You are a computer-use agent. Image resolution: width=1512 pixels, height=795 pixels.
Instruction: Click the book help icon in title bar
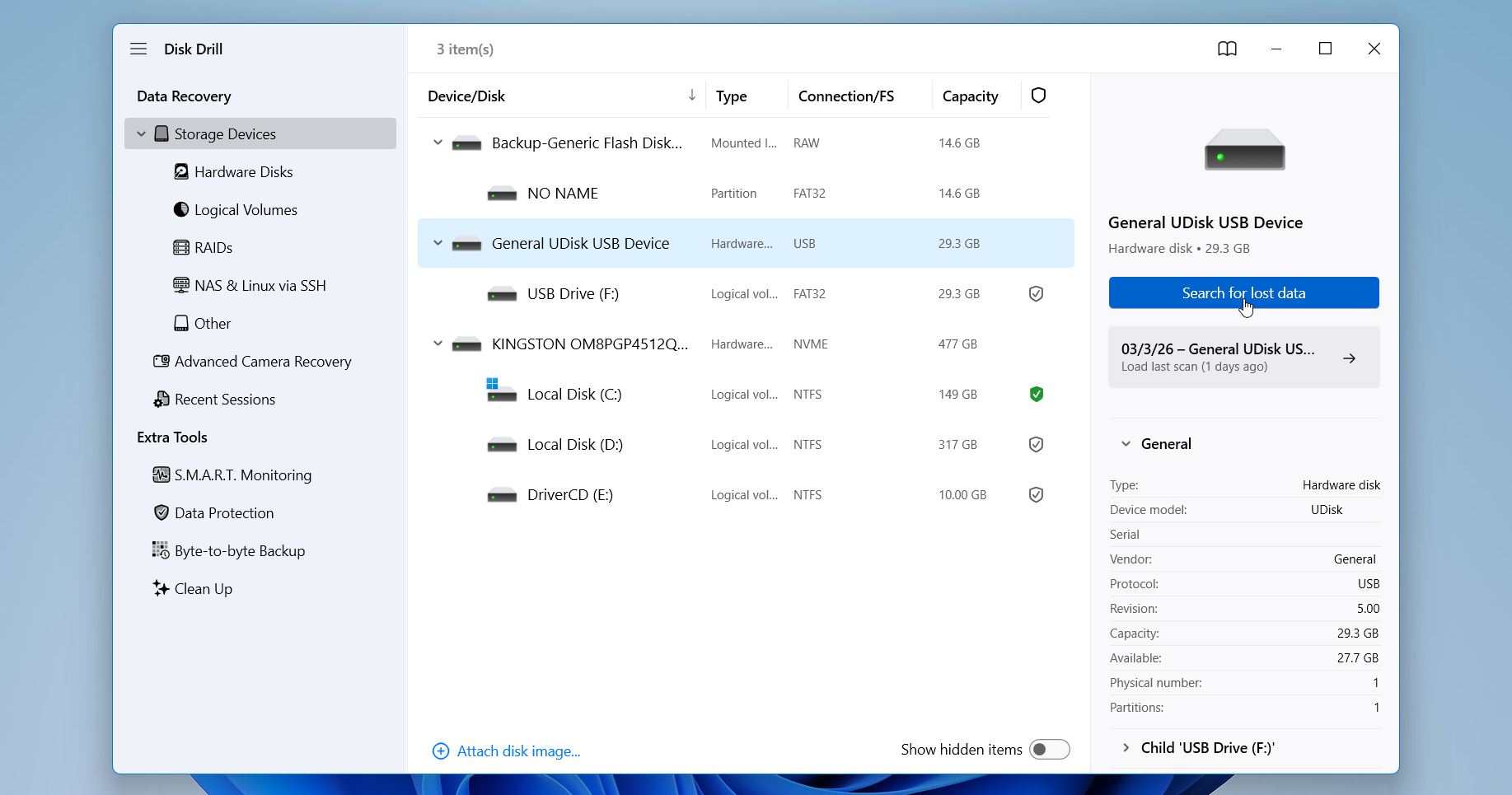(x=1227, y=49)
